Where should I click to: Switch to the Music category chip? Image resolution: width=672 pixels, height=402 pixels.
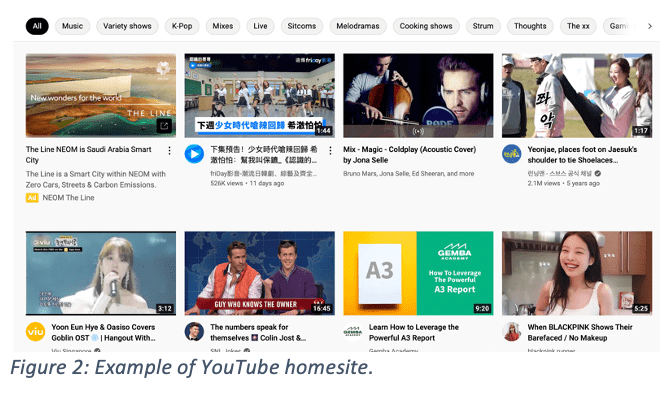72,26
